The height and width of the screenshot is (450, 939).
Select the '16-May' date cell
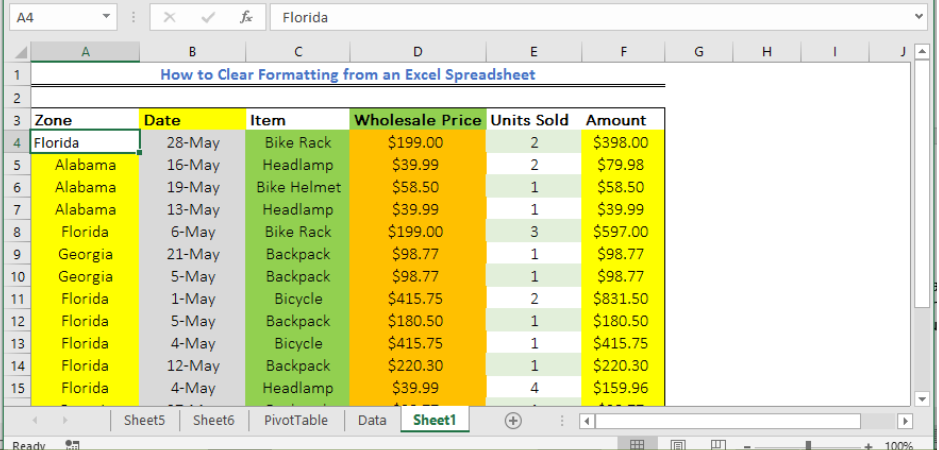192,165
